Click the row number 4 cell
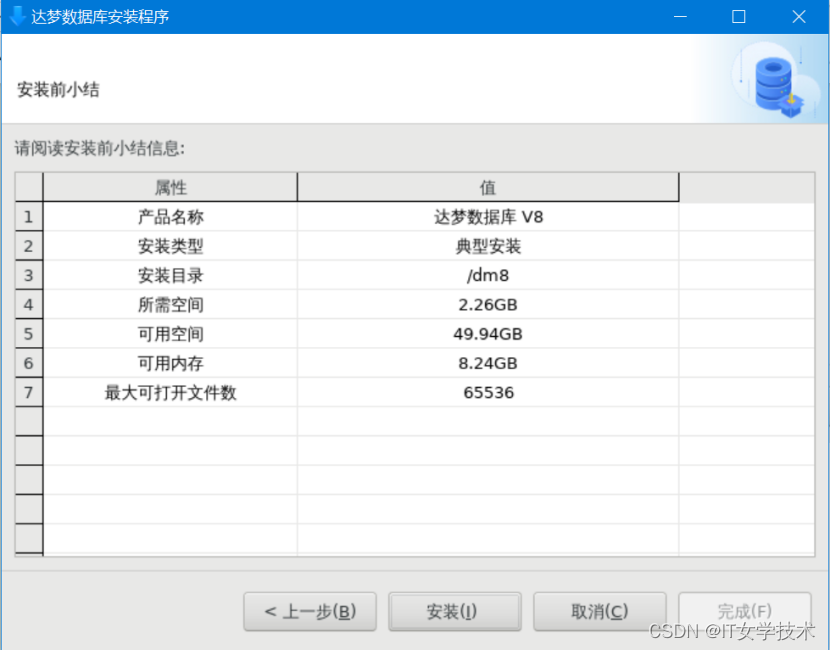This screenshot has width=831, height=650. pos(28,305)
